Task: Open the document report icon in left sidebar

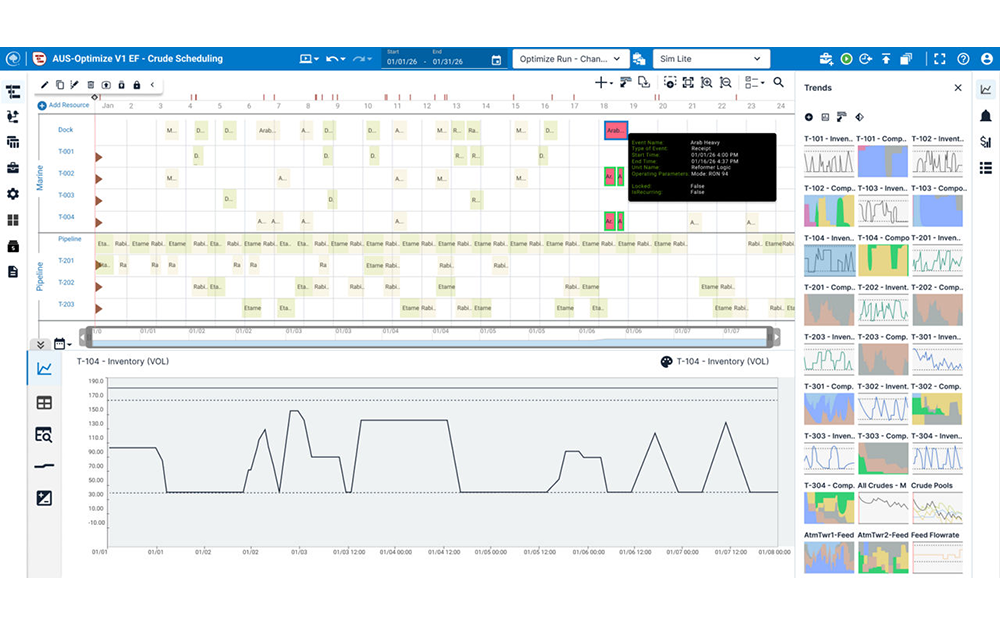Action: pyautogui.click(x=13, y=272)
